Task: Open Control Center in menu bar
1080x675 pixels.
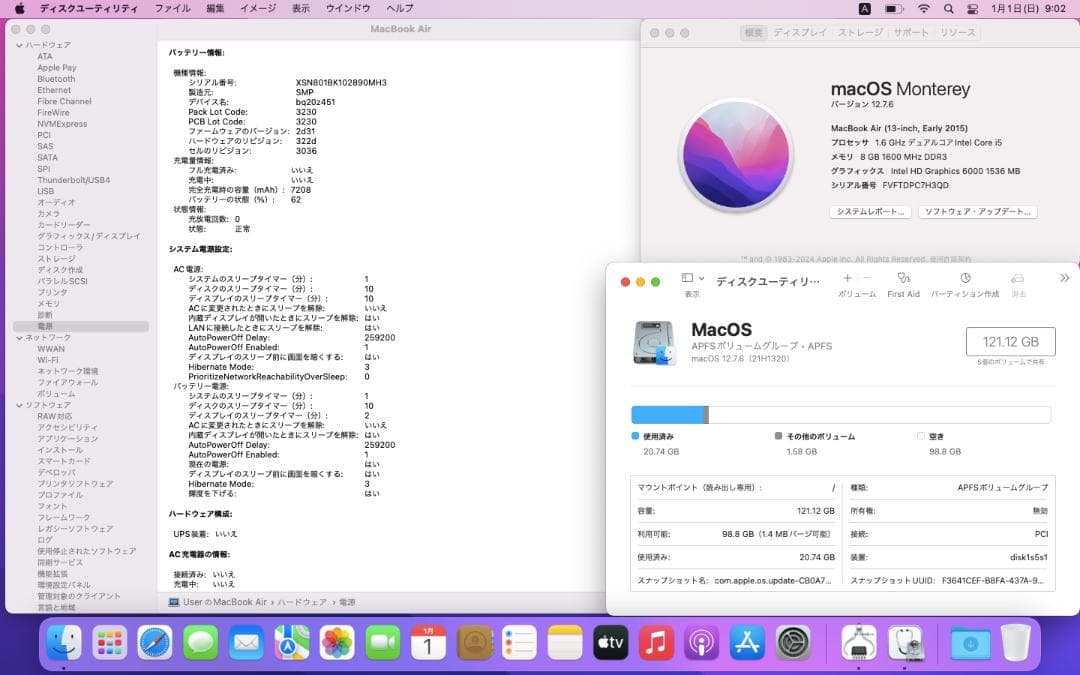Action: pyautogui.click(x=973, y=9)
